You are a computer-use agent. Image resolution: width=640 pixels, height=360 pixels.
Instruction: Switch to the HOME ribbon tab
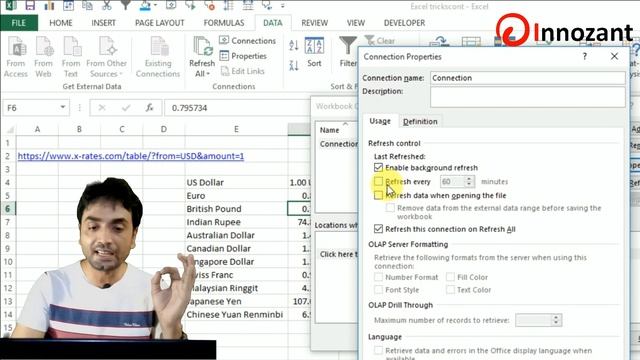pos(61,23)
